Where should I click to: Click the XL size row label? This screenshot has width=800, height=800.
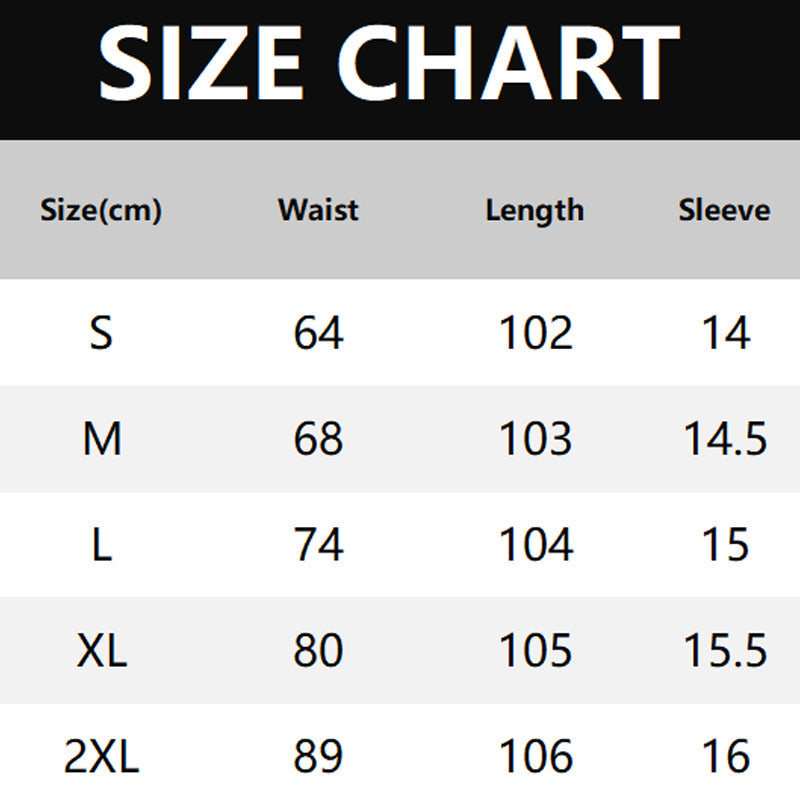(101, 651)
